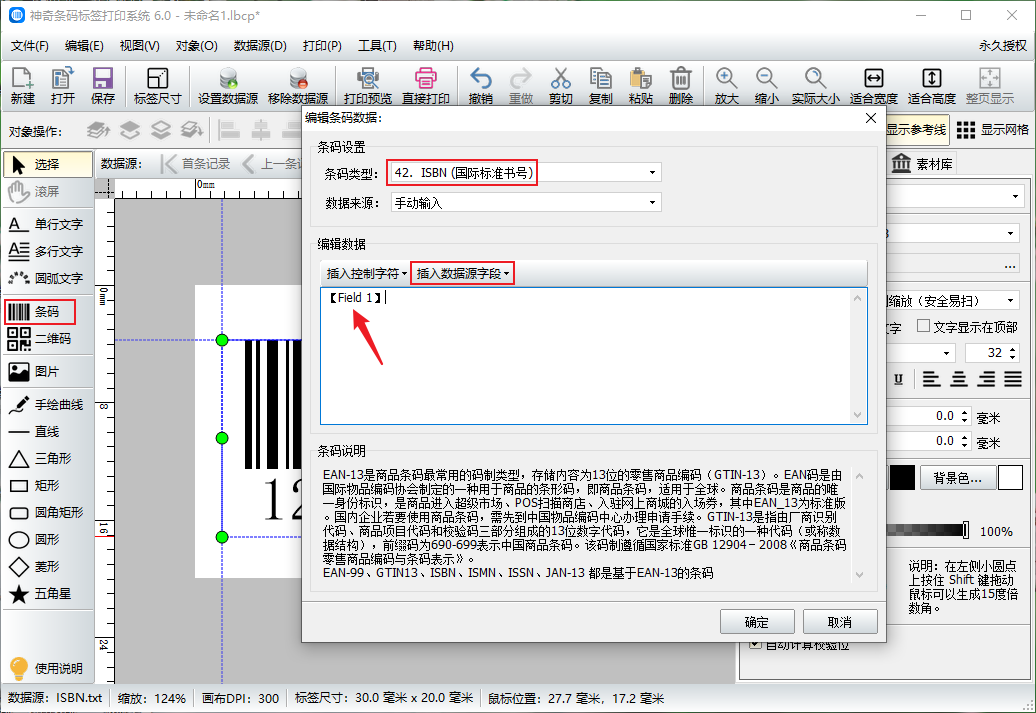Click 整页显示 full page icon

tap(990, 86)
